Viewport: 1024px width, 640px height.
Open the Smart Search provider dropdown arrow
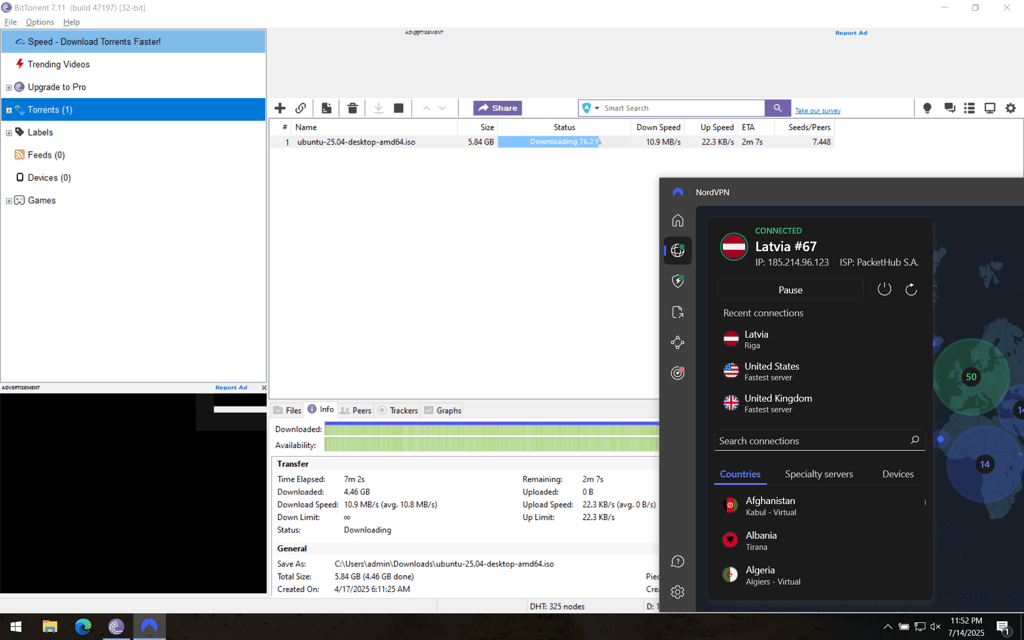[x=597, y=108]
